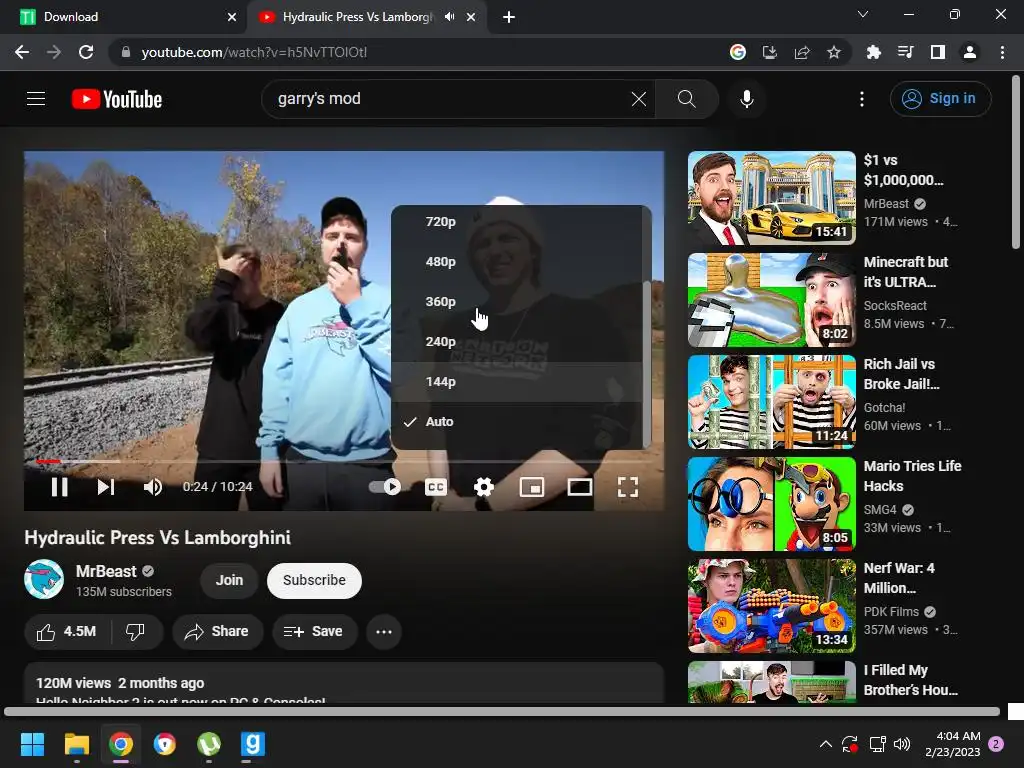Like the video with 4.5M likes

67,632
